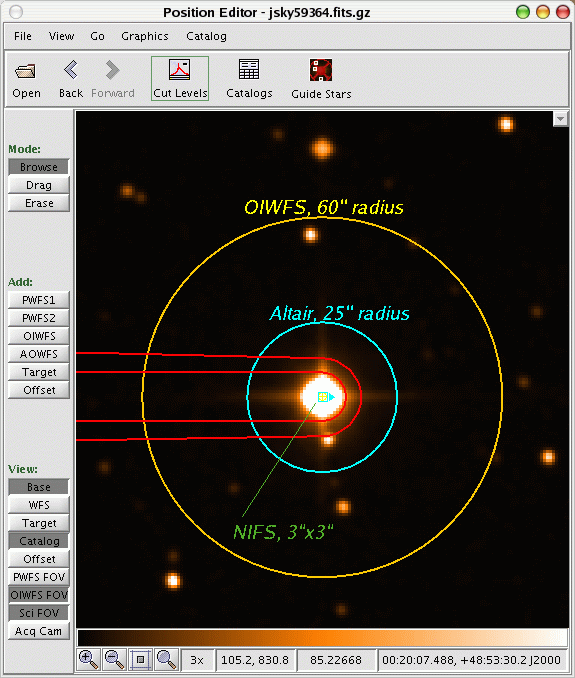Toggle OIWFS FOV display
The image size is (575, 678).
pyautogui.click(x=38, y=595)
